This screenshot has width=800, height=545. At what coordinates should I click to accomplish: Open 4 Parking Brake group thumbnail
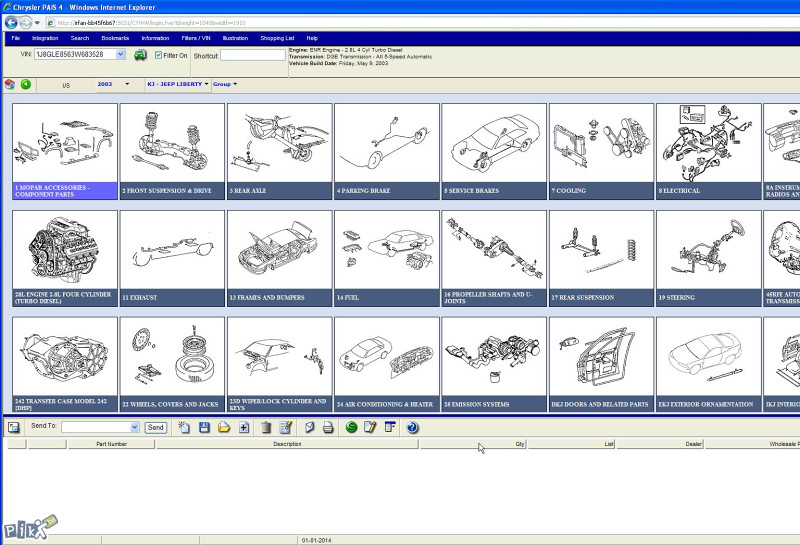point(387,151)
